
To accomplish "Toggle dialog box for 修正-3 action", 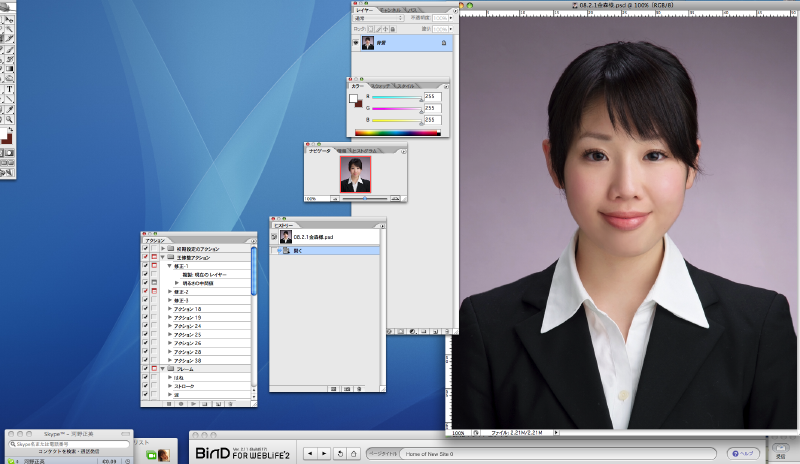I will point(154,300).
